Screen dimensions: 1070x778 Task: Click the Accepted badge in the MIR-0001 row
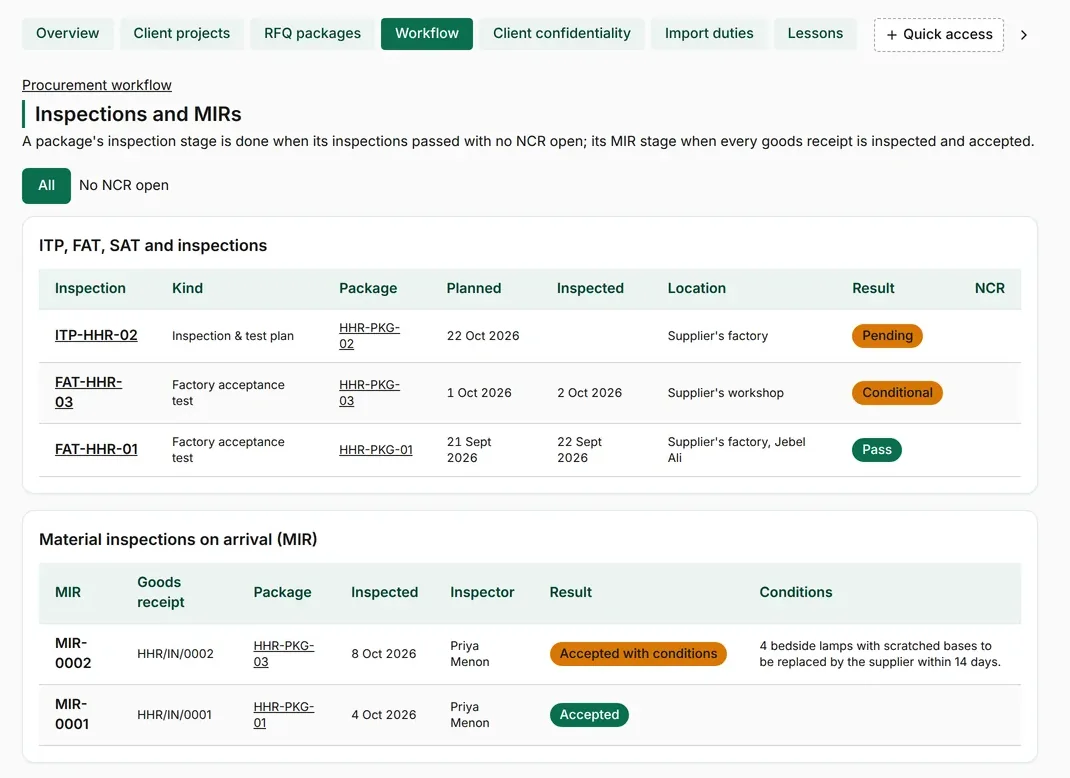pyautogui.click(x=590, y=715)
